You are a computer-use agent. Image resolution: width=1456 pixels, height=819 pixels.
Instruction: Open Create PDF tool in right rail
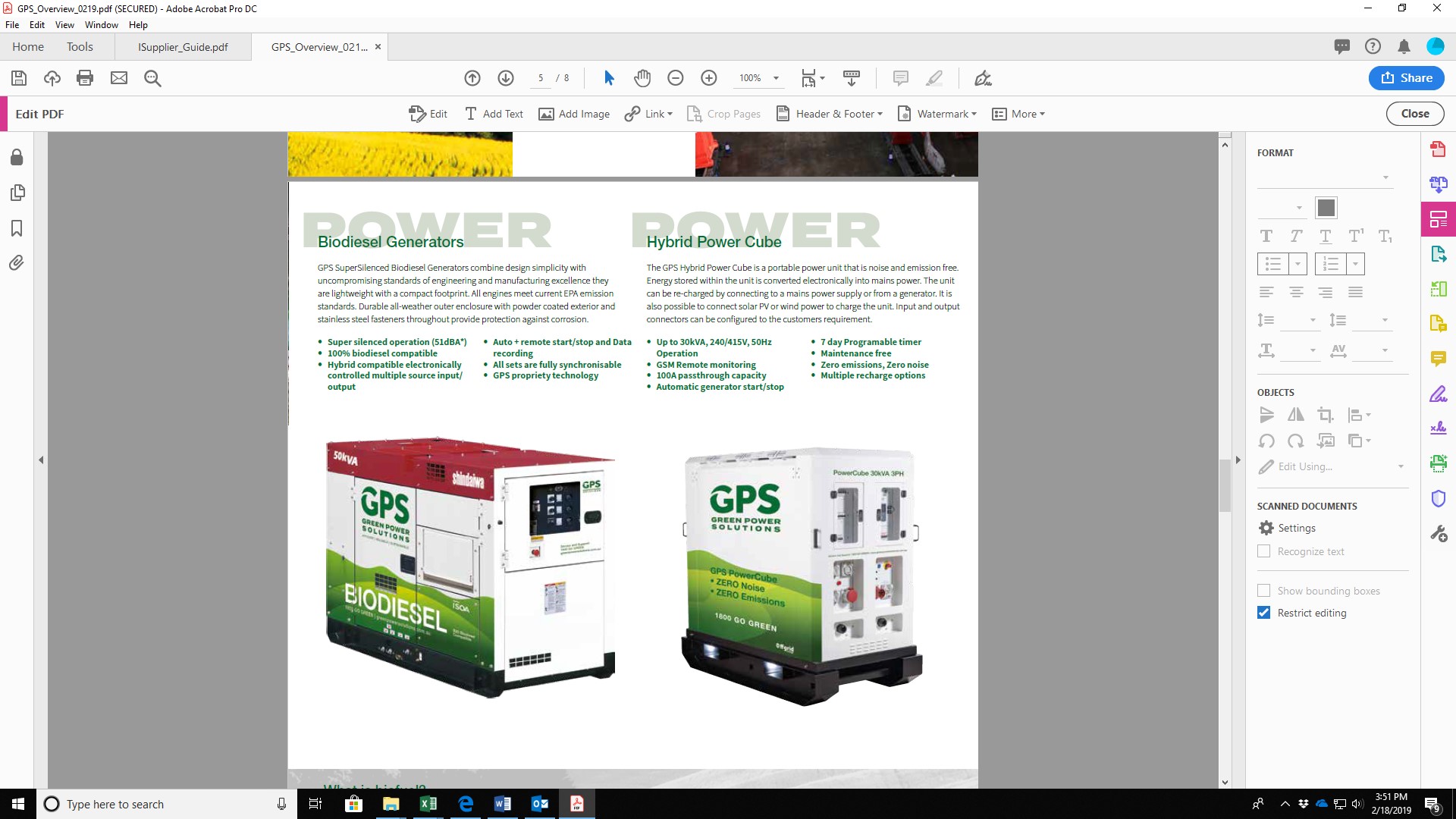pos(1438,149)
